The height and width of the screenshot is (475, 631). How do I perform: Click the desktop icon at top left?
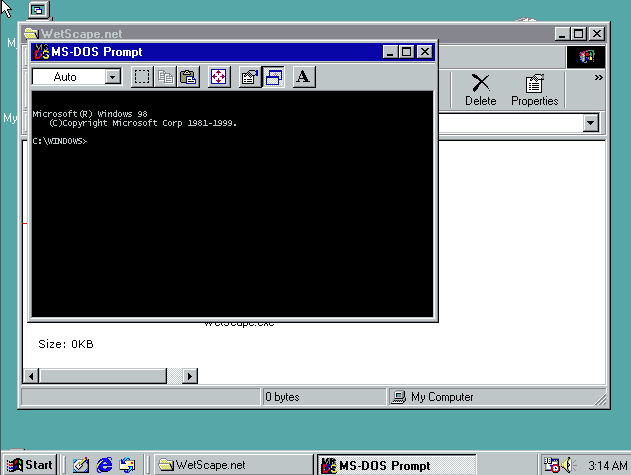[39, 10]
